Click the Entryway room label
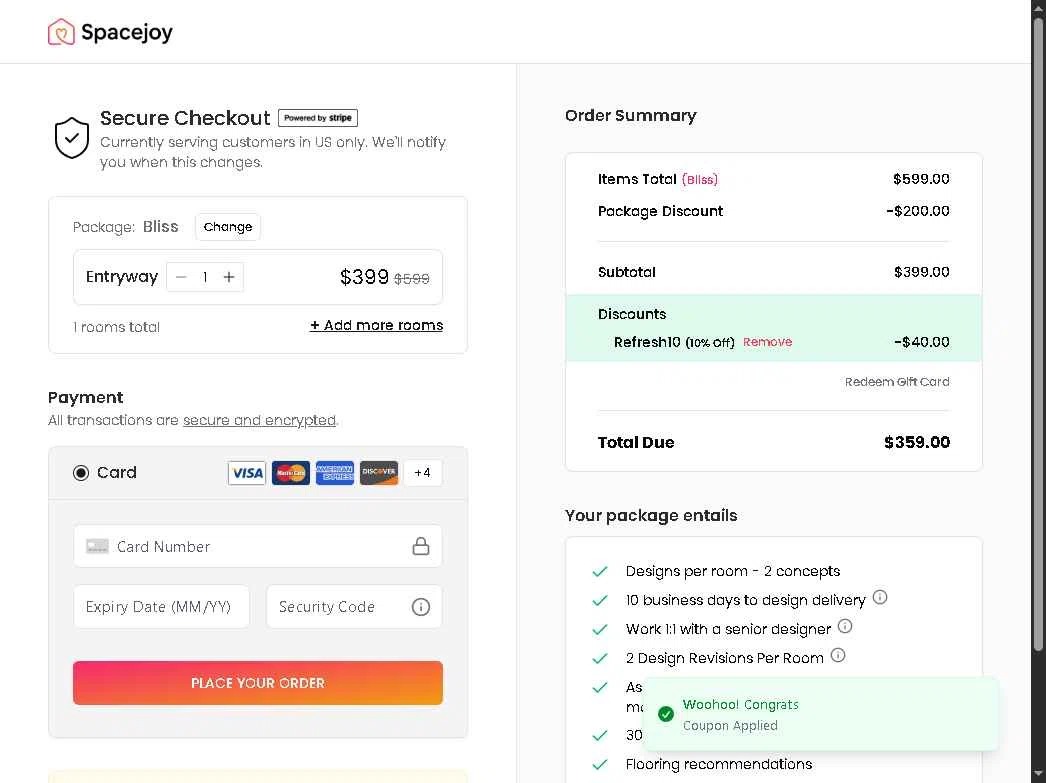 [121, 277]
